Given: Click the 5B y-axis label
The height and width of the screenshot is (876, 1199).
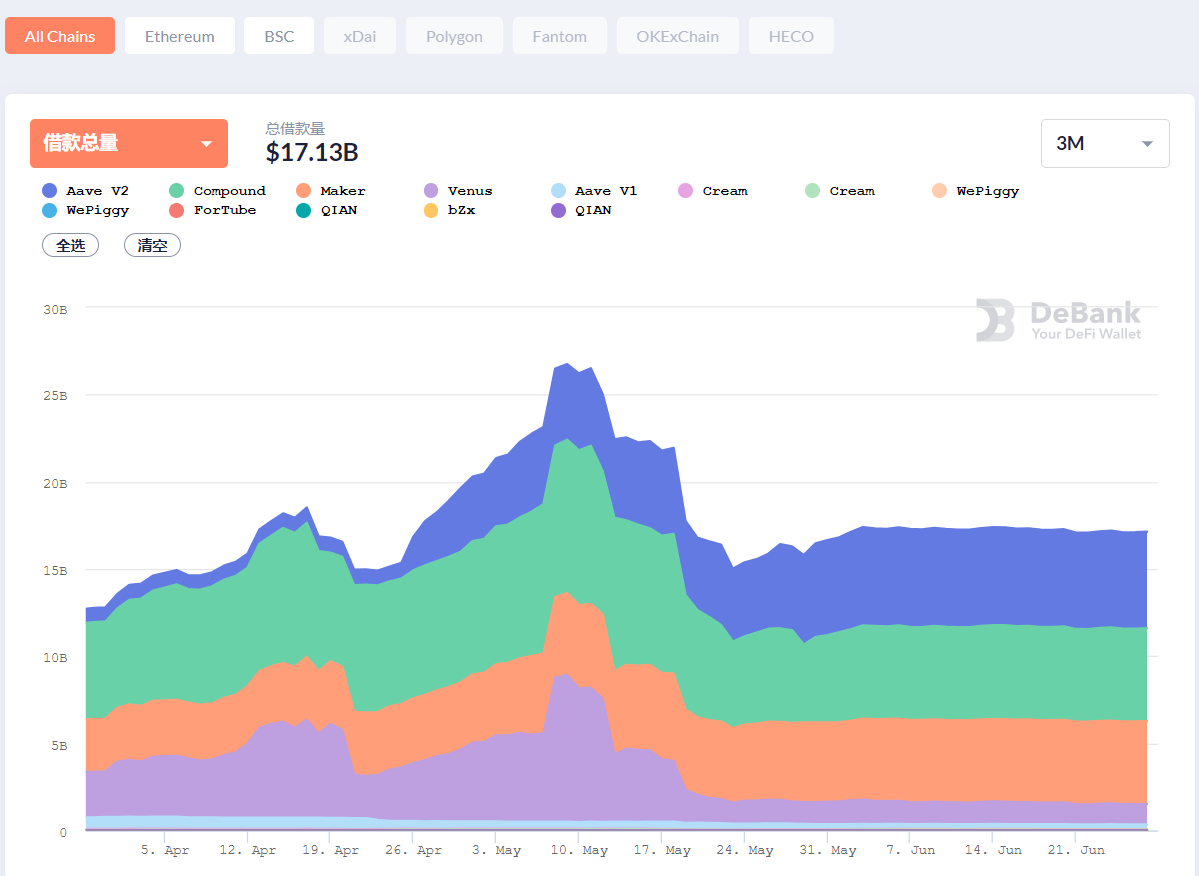Looking at the screenshot, I should point(59,745).
